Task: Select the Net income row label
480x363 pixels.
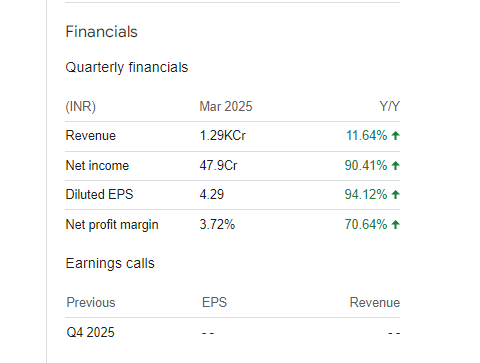Action: tap(97, 166)
